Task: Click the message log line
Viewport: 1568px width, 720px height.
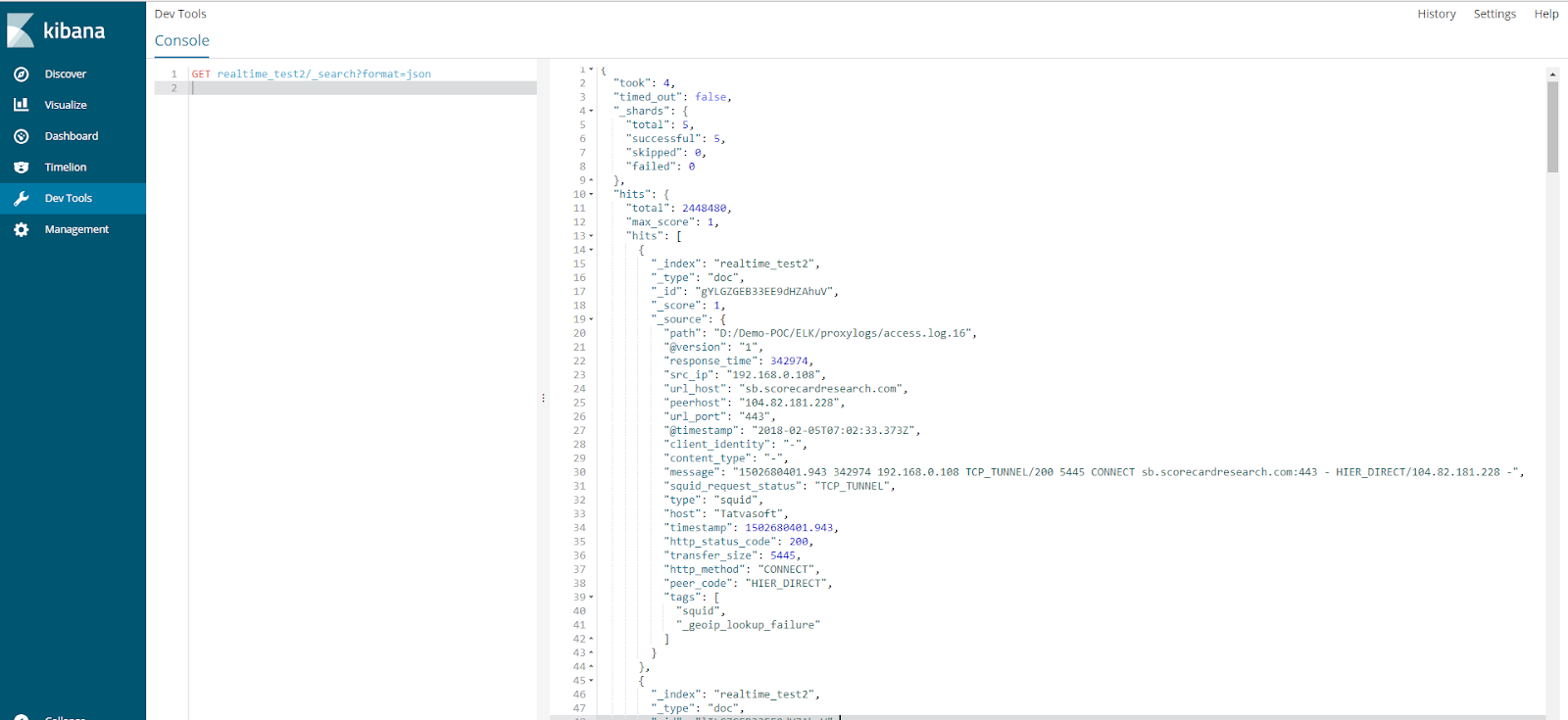Action: click(x=1094, y=472)
